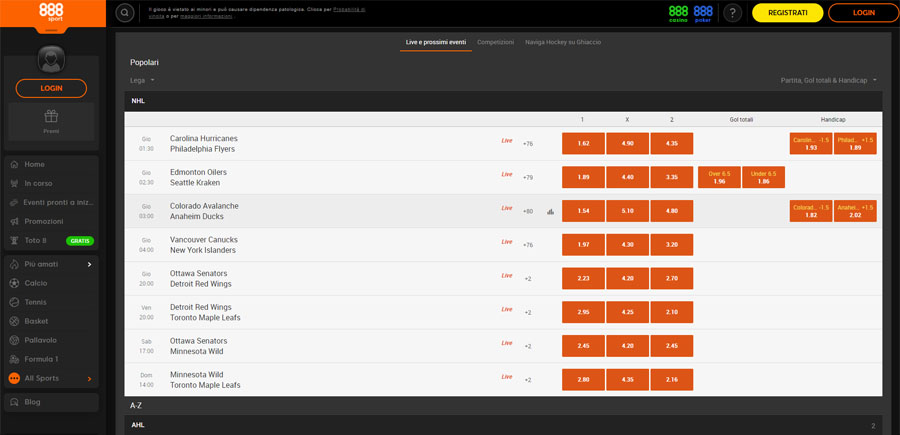The image size is (900, 435).
Task: Switch to Naviga Hockey su Ghiaccio tab
Action: tap(563, 42)
